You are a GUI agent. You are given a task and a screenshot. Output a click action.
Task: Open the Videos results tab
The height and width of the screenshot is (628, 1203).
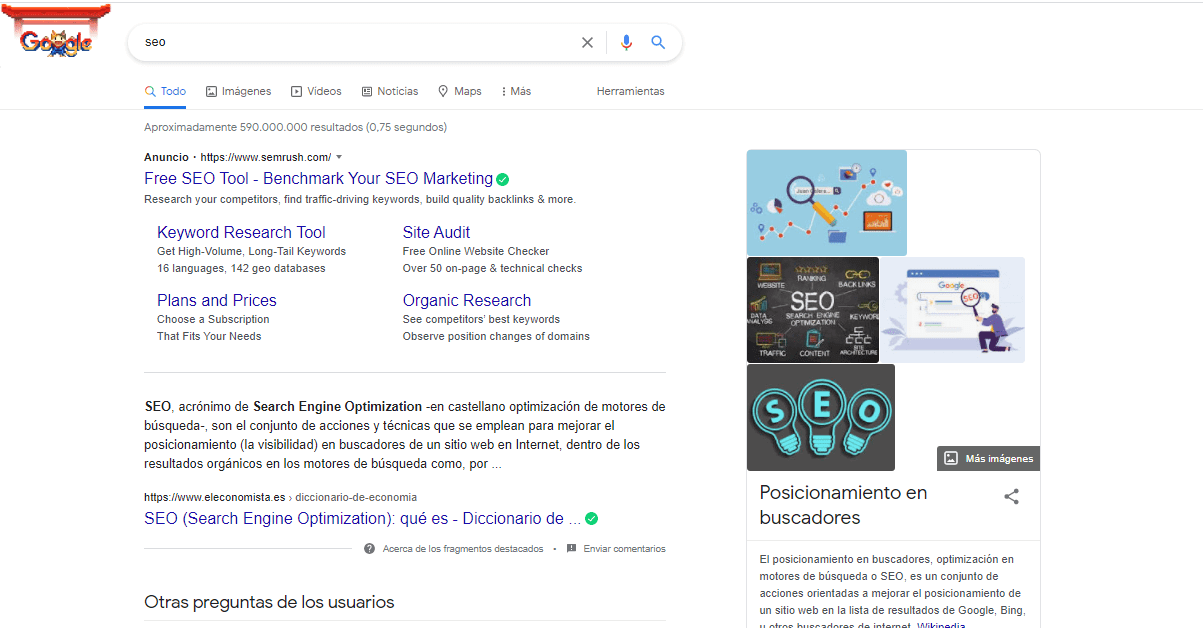[316, 91]
